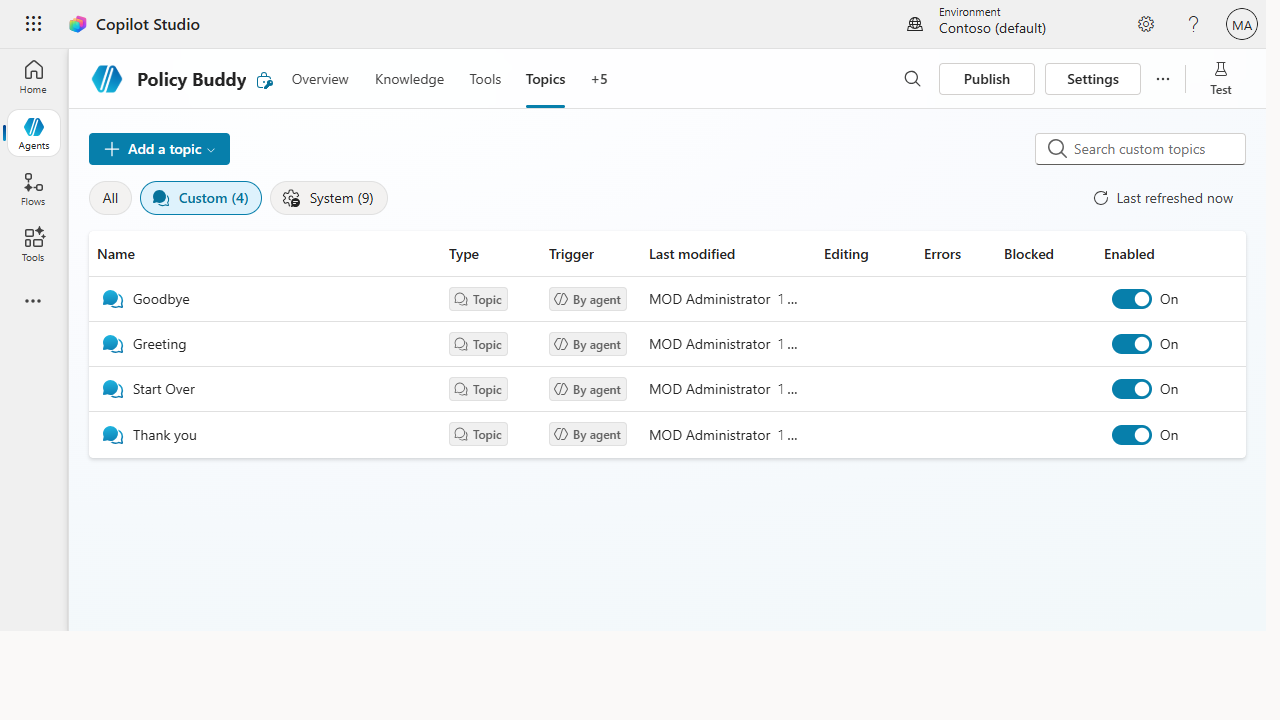Viewport: 1280px width, 720px height.
Task: Sort by the Name column header
Action: tap(116, 254)
